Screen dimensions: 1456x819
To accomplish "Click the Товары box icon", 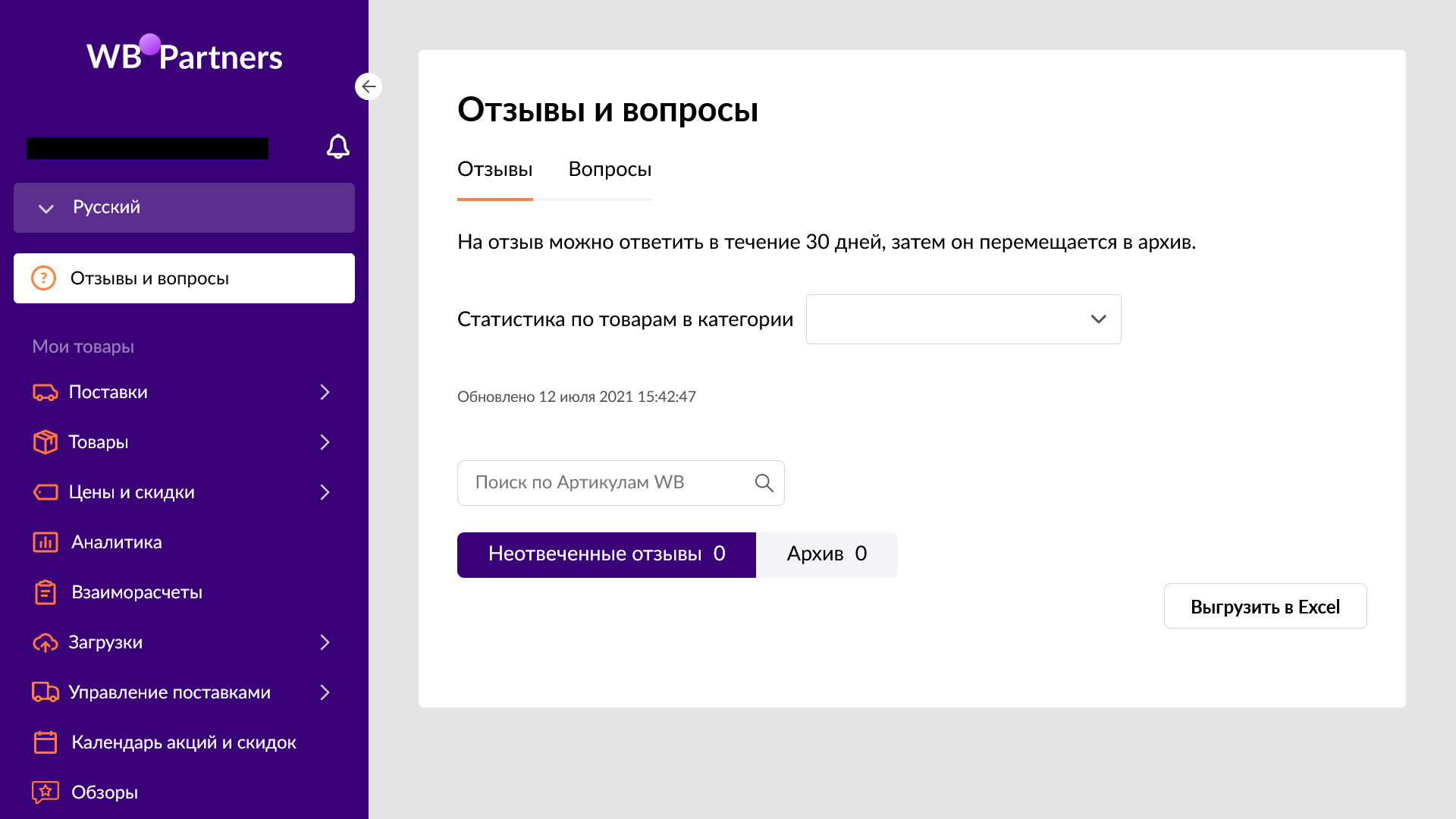I will click(x=45, y=442).
